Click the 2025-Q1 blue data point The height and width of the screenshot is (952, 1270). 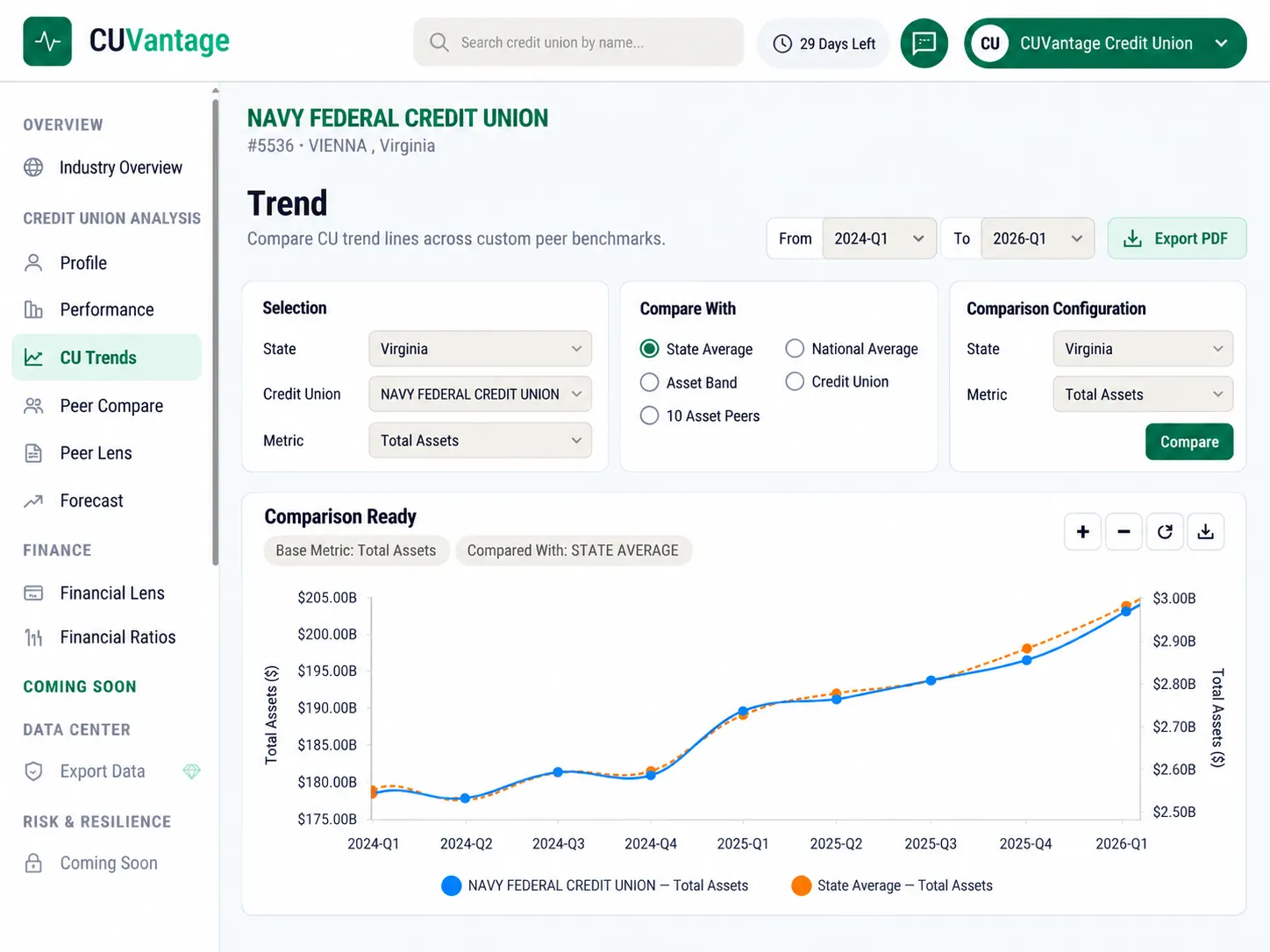[743, 711]
